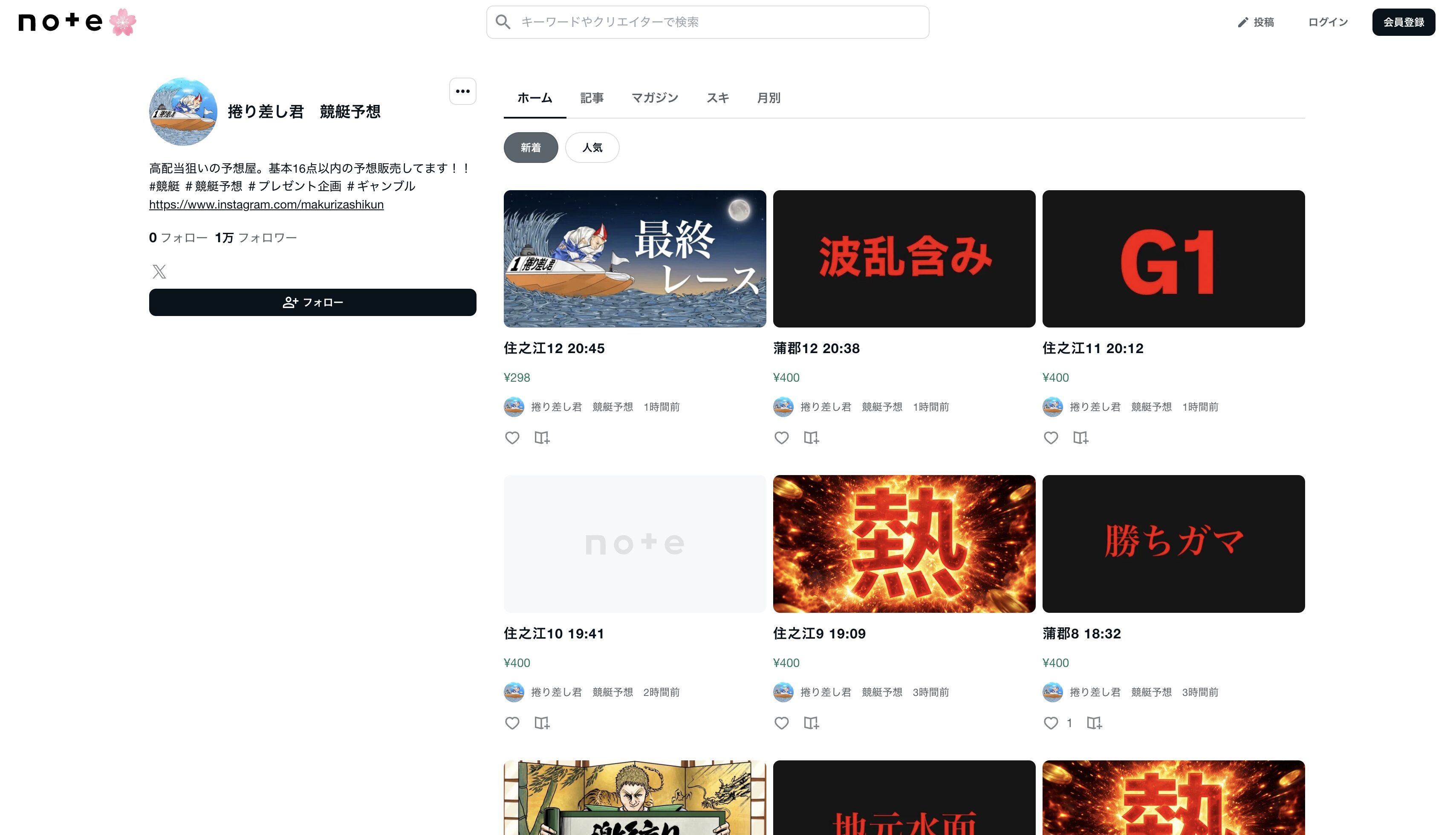Click the pencil 投稿 post icon
1456x835 pixels.
point(1242,22)
